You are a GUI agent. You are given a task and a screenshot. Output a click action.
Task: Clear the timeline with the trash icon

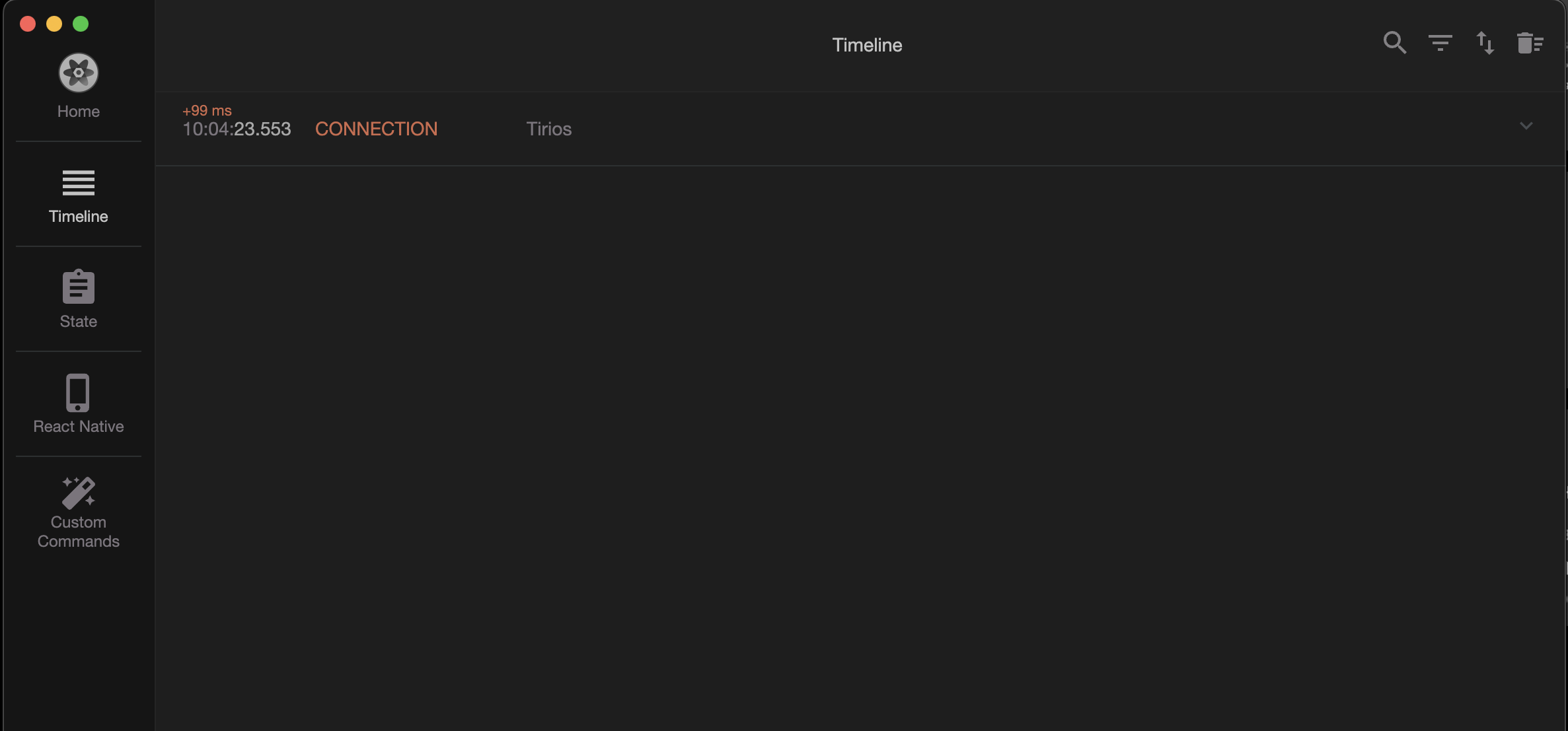[1529, 43]
